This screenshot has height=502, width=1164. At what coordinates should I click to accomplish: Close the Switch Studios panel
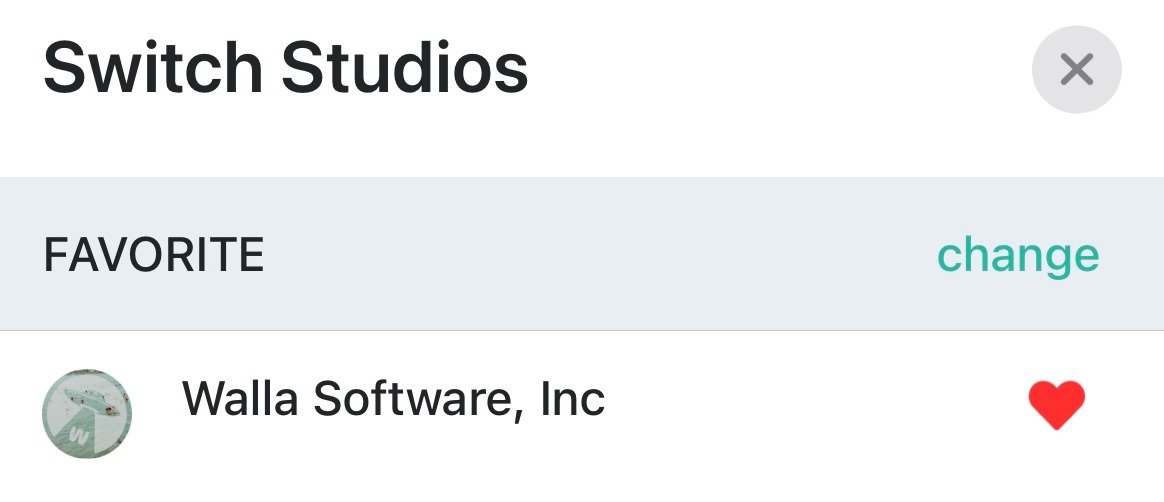click(x=1076, y=69)
